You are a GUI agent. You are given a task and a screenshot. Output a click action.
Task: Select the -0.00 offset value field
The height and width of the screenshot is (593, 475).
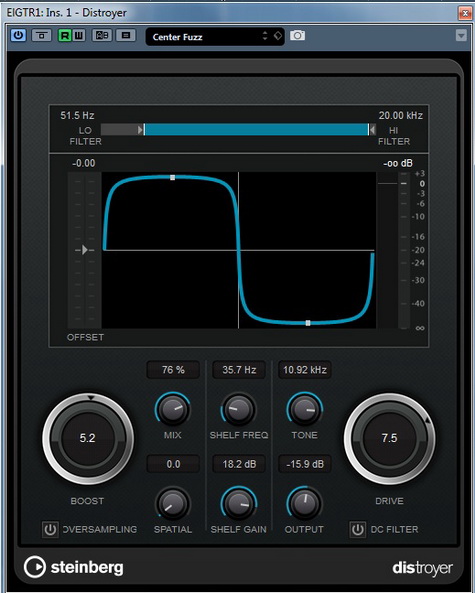pos(84,163)
